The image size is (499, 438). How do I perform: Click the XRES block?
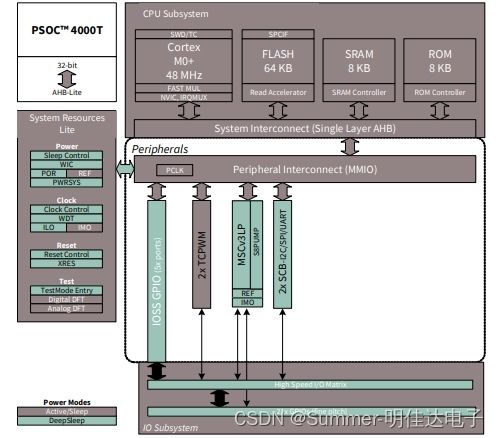click(x=66, y=263)
